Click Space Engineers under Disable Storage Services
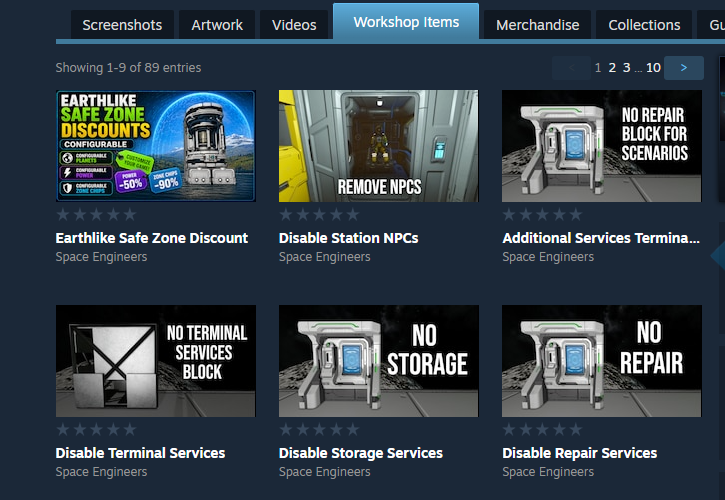Image resolution: width=725 pixels, height=500 pixels. tap(325, 472)
